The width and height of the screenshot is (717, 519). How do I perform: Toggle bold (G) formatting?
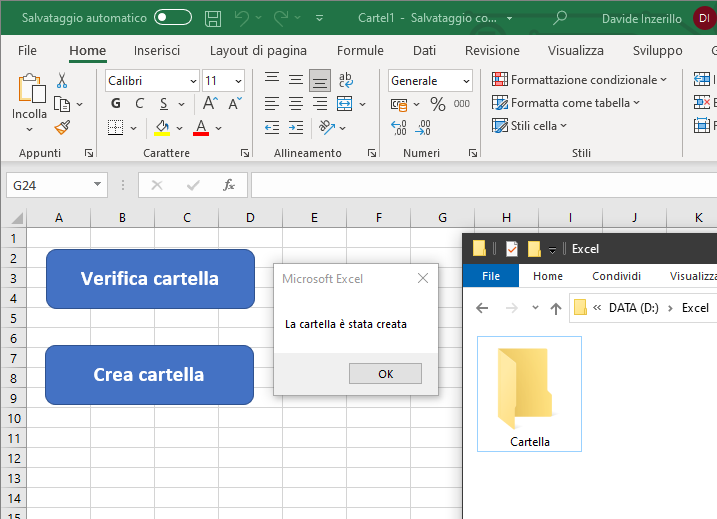click(116, 103)
